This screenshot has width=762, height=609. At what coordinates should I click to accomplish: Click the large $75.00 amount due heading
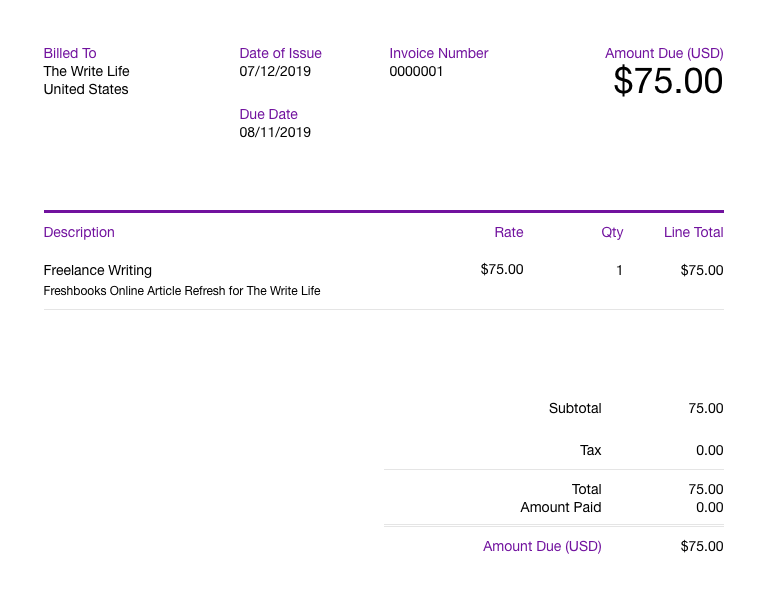[667, 81]
